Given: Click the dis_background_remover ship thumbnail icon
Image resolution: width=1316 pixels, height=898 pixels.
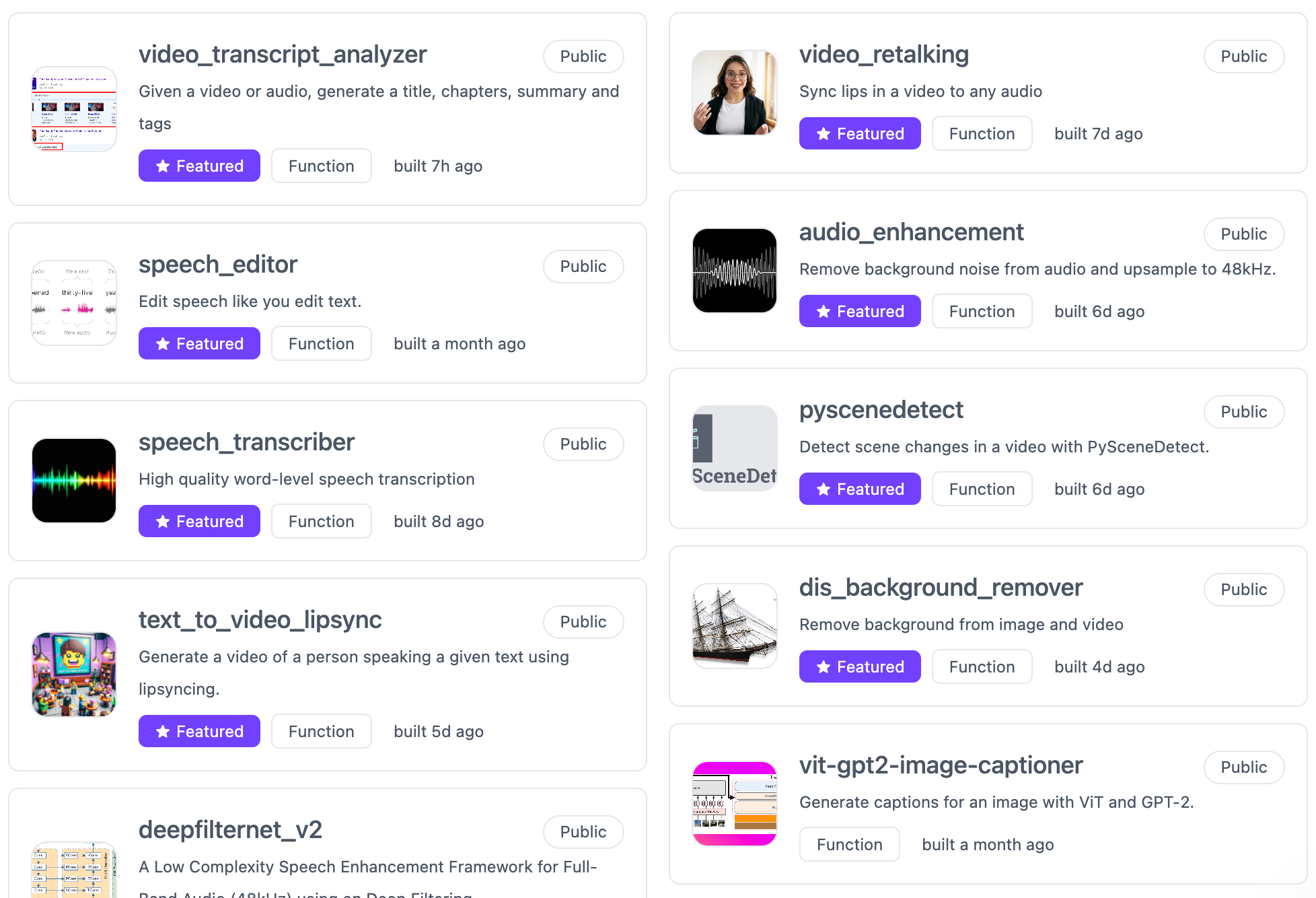Looking at the screenshot, I should tap(734, 624).
